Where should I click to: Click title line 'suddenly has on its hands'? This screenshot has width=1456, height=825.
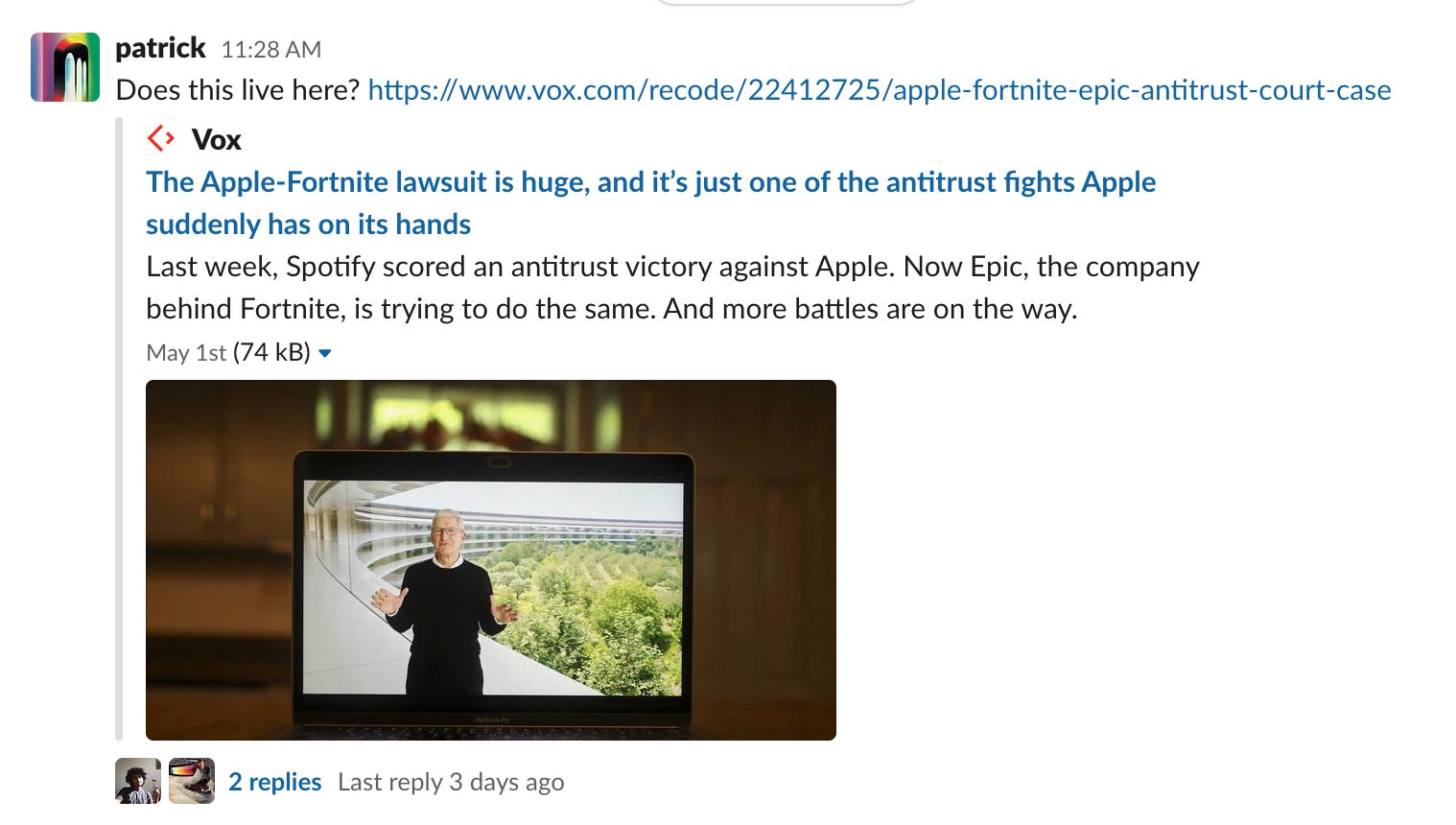pyautogui.click(x=308, y=224)
